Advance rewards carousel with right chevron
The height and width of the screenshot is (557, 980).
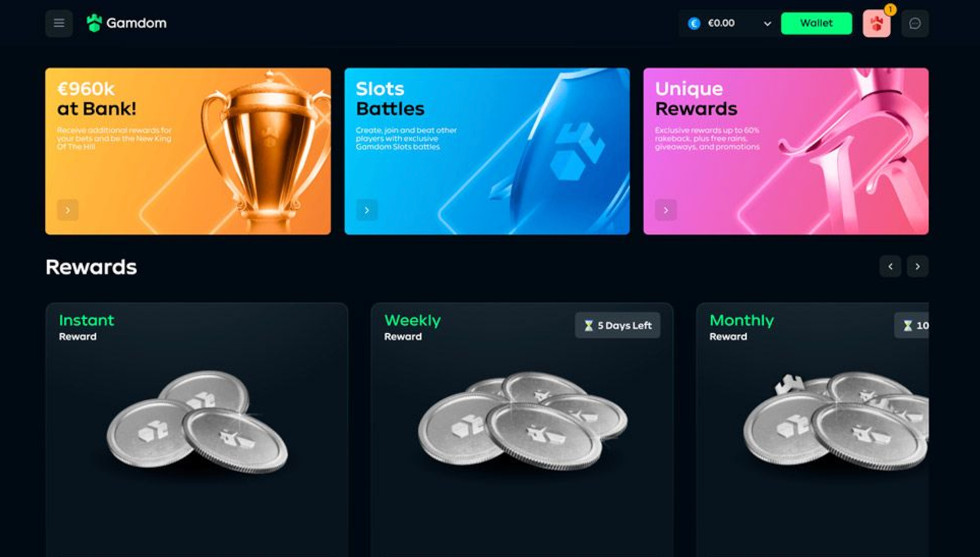click(x=918, y=266)
